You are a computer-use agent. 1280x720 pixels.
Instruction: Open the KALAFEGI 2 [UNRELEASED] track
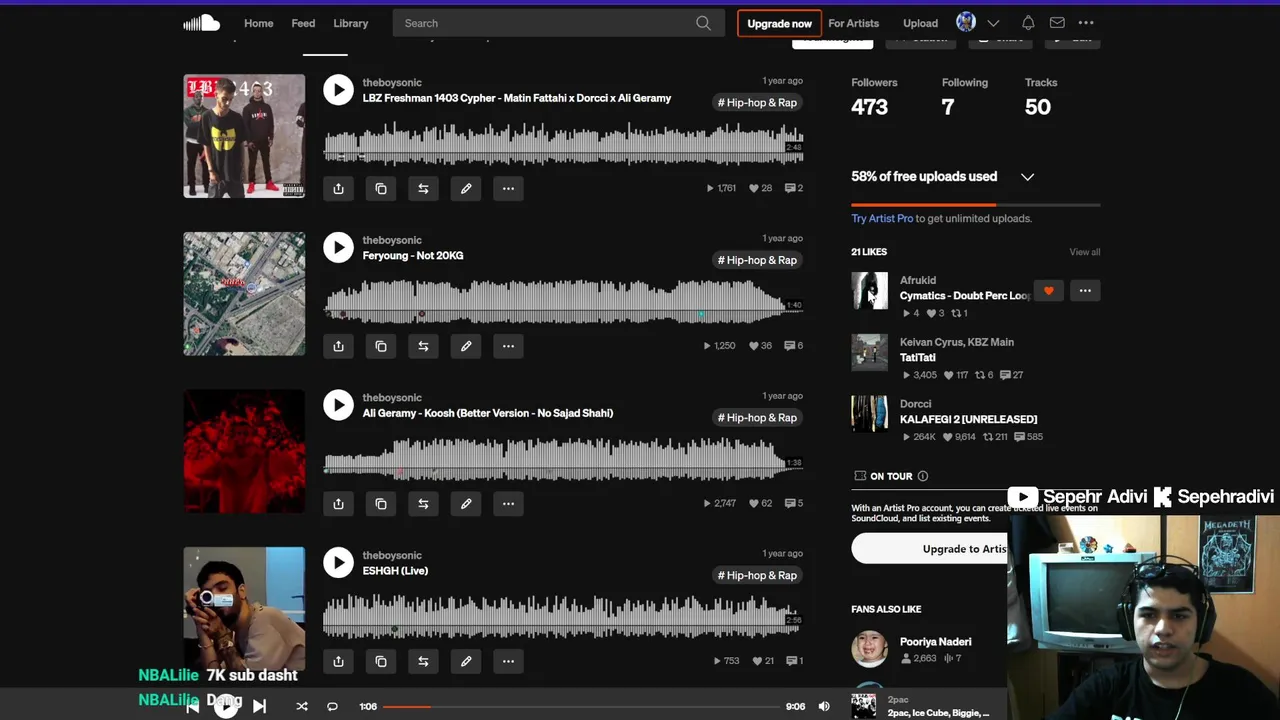[968, 419]
